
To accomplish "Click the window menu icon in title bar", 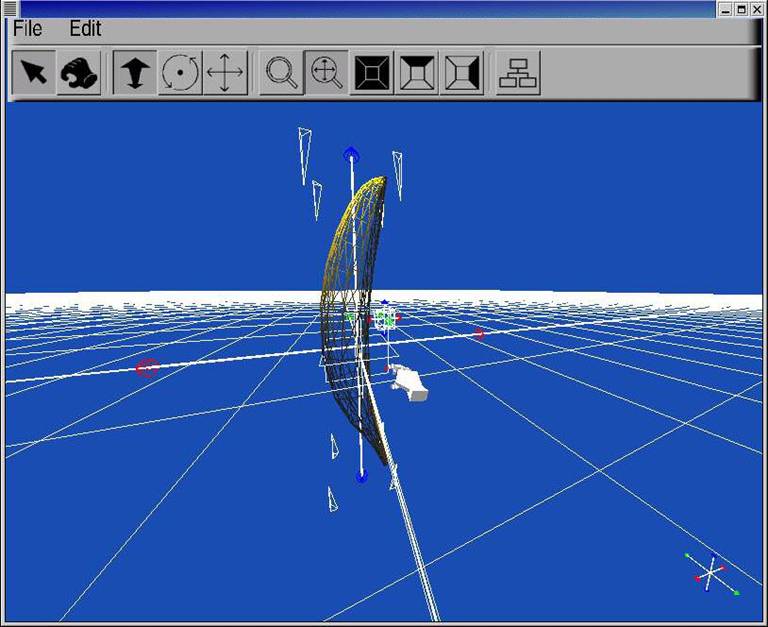I will [x=10, y=8].
